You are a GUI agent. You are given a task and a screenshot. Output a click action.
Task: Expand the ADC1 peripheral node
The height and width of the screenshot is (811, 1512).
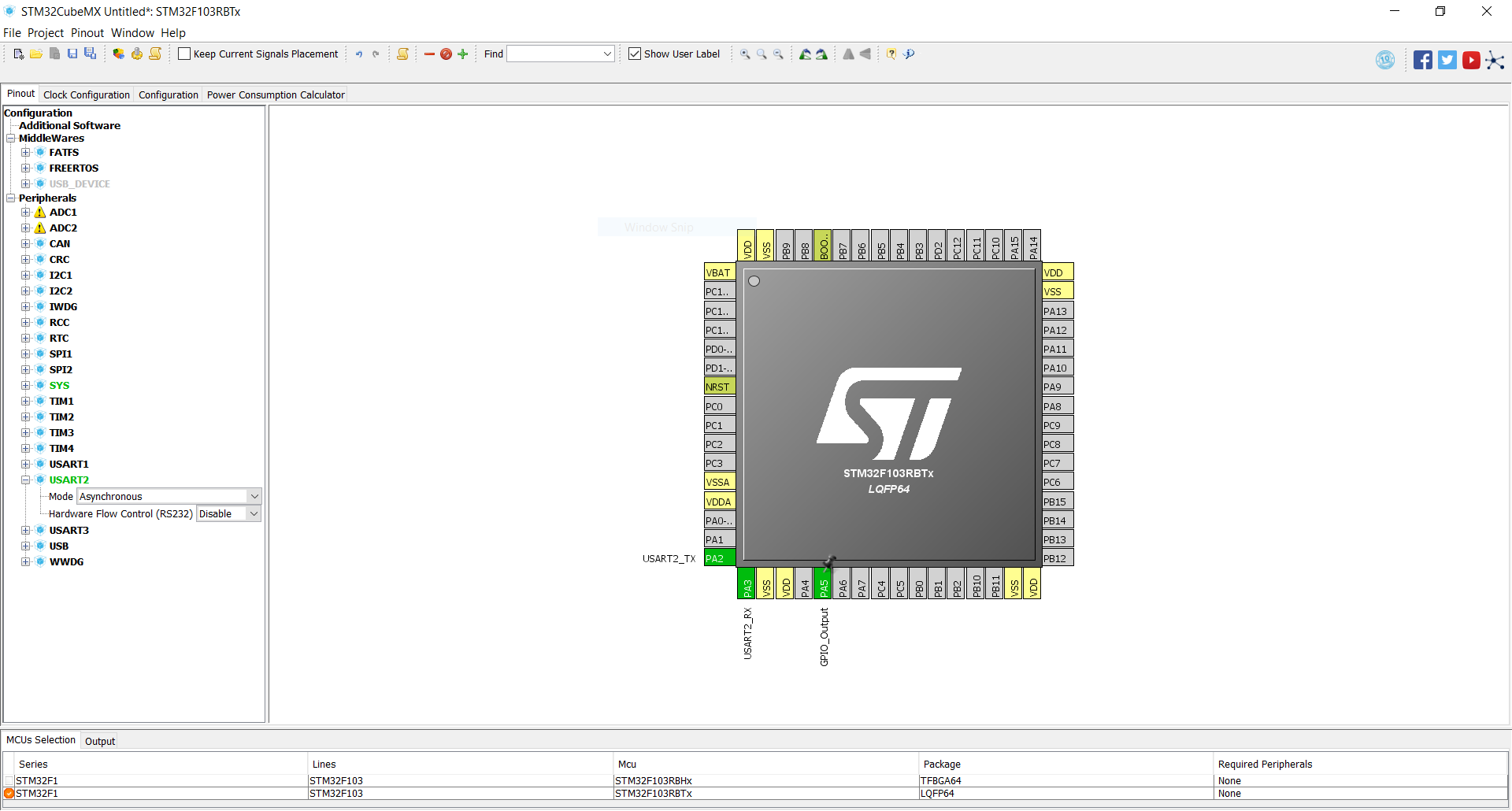(x=25, y=212)
